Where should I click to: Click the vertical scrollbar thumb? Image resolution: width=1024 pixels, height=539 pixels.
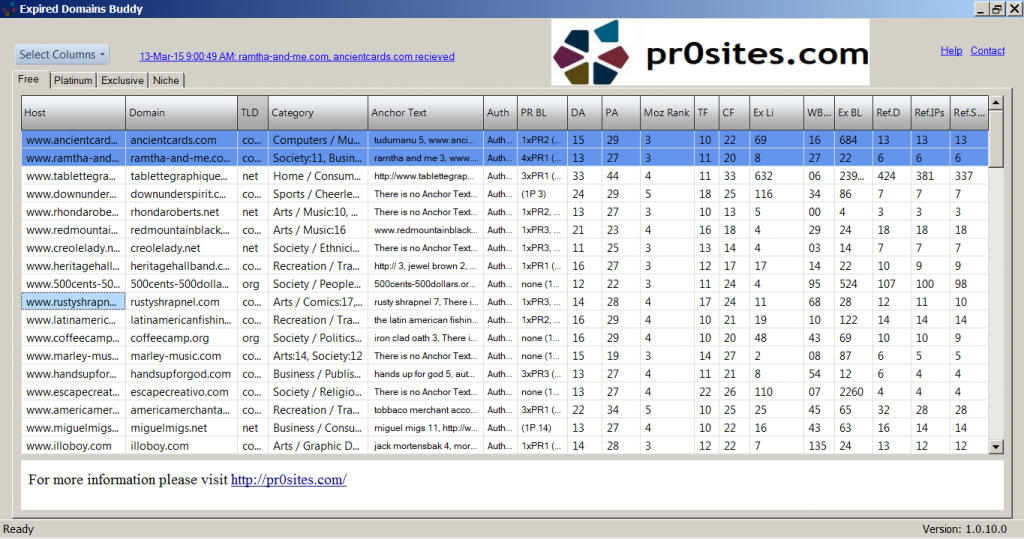click(x=996, y=139)
